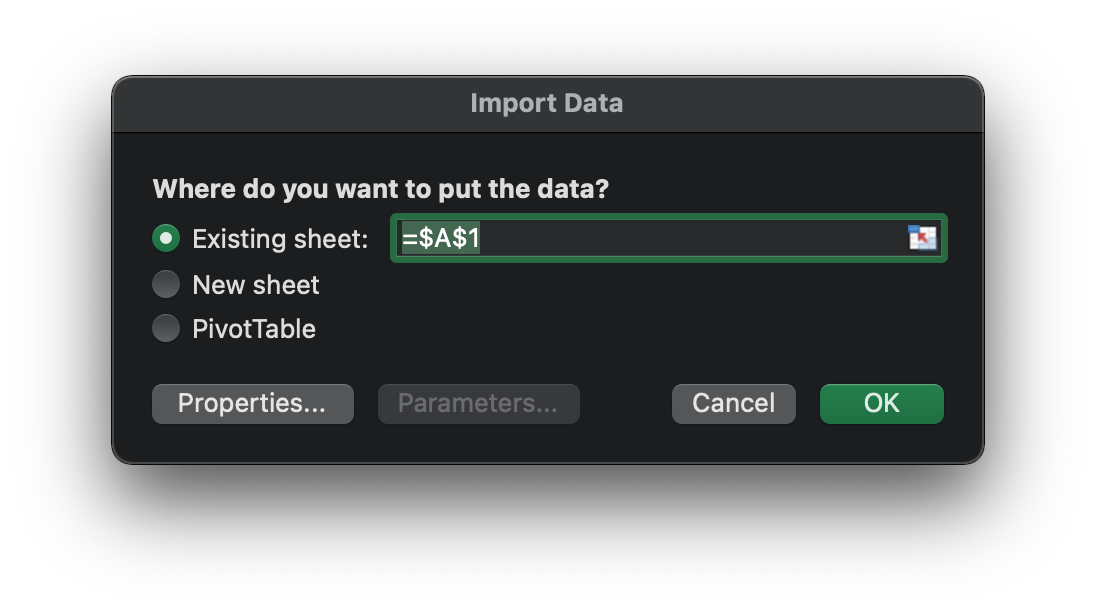Choose the New sheet radio button
This screenshot has width=1096, height=612.
tap(166, 284)
